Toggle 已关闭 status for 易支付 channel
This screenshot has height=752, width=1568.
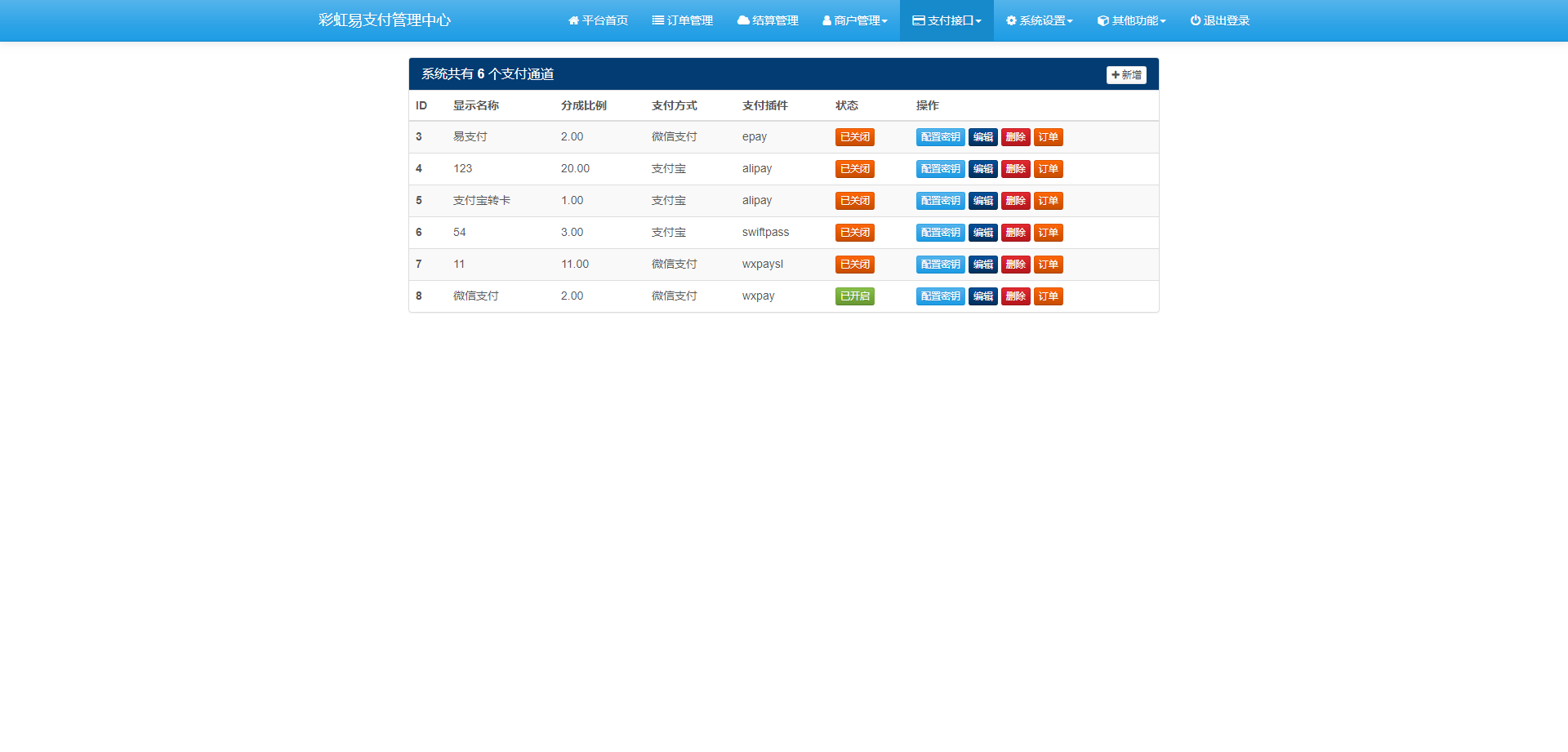[x=854, y=137]
